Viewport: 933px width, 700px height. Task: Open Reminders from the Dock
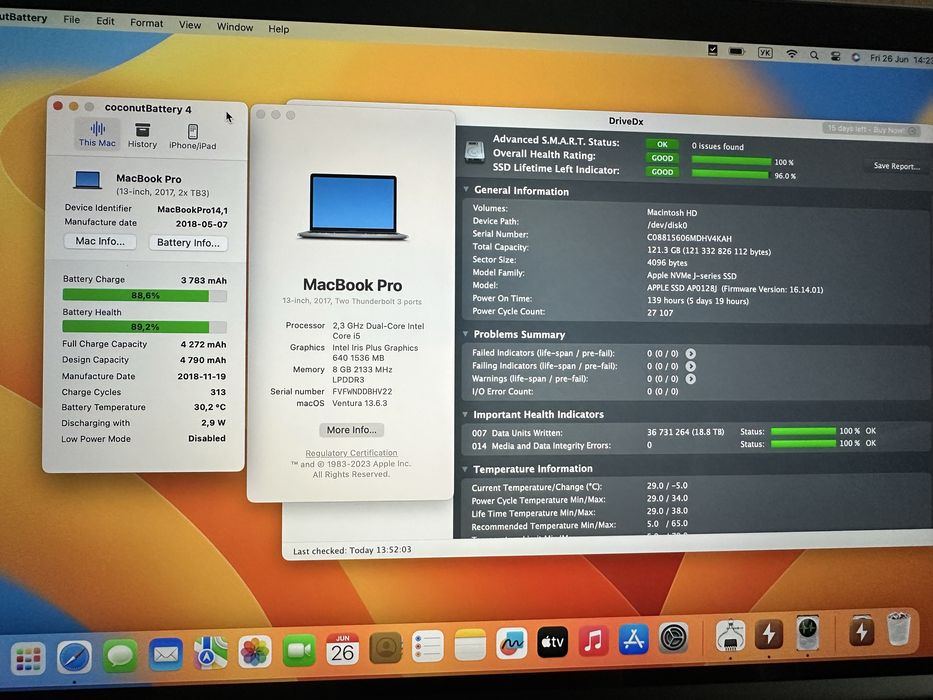click(428, 646)
